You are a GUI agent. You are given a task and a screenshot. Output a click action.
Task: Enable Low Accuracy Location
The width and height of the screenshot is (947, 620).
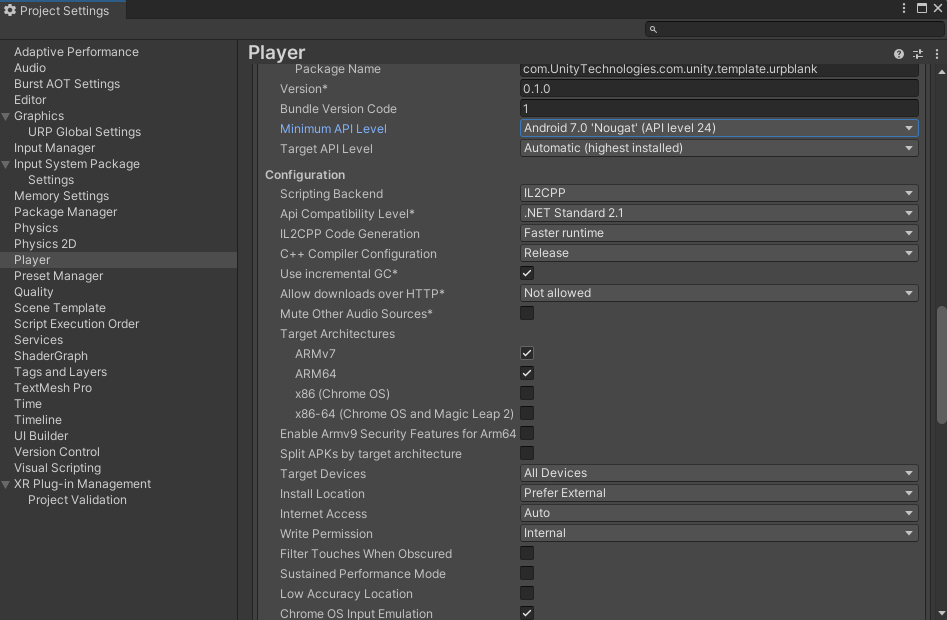pos(527,593)
